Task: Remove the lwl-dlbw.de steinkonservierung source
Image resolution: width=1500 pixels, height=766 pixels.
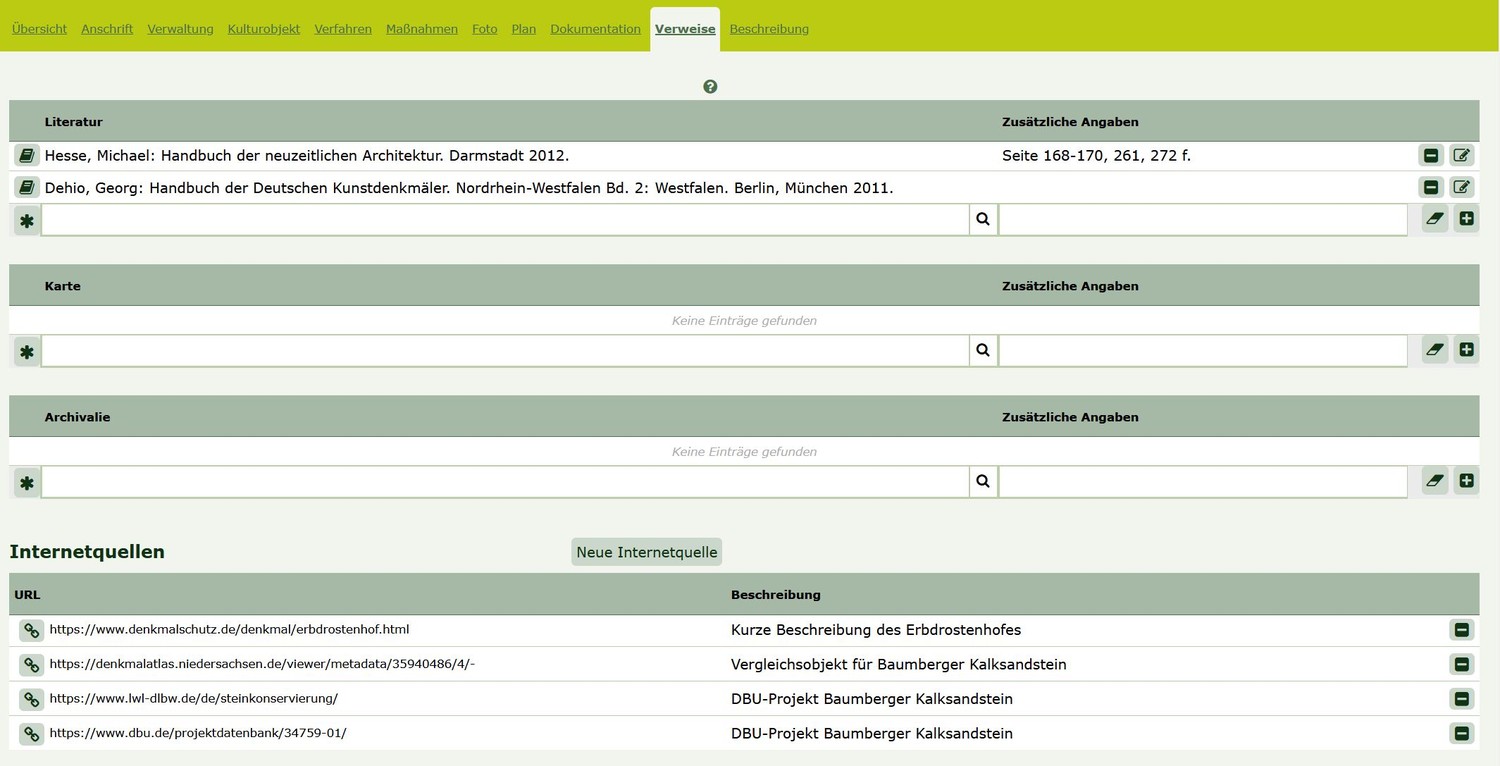Action: (1462, 699)
